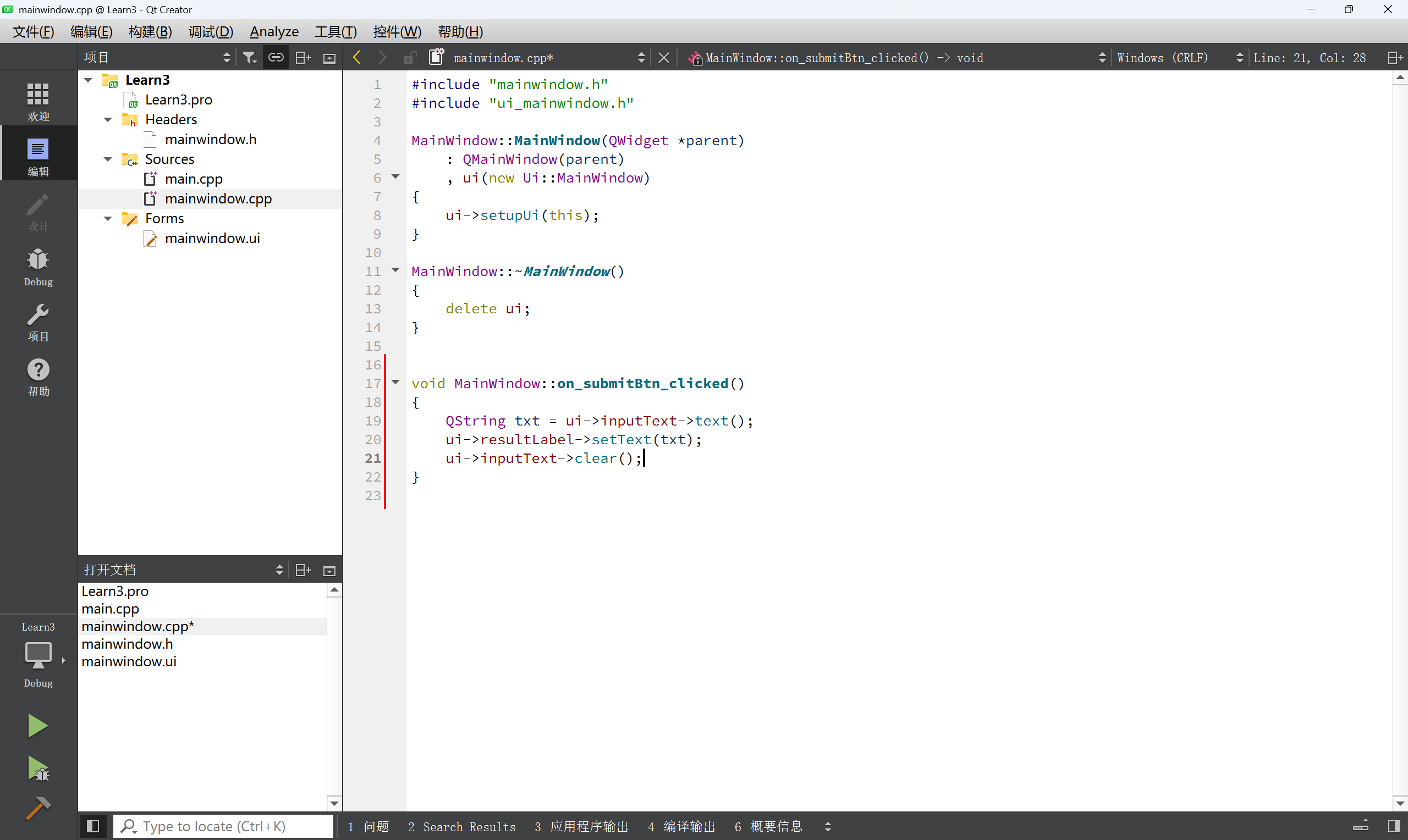Open the 调试(D) menu
1408x840 pixels.
211,32
